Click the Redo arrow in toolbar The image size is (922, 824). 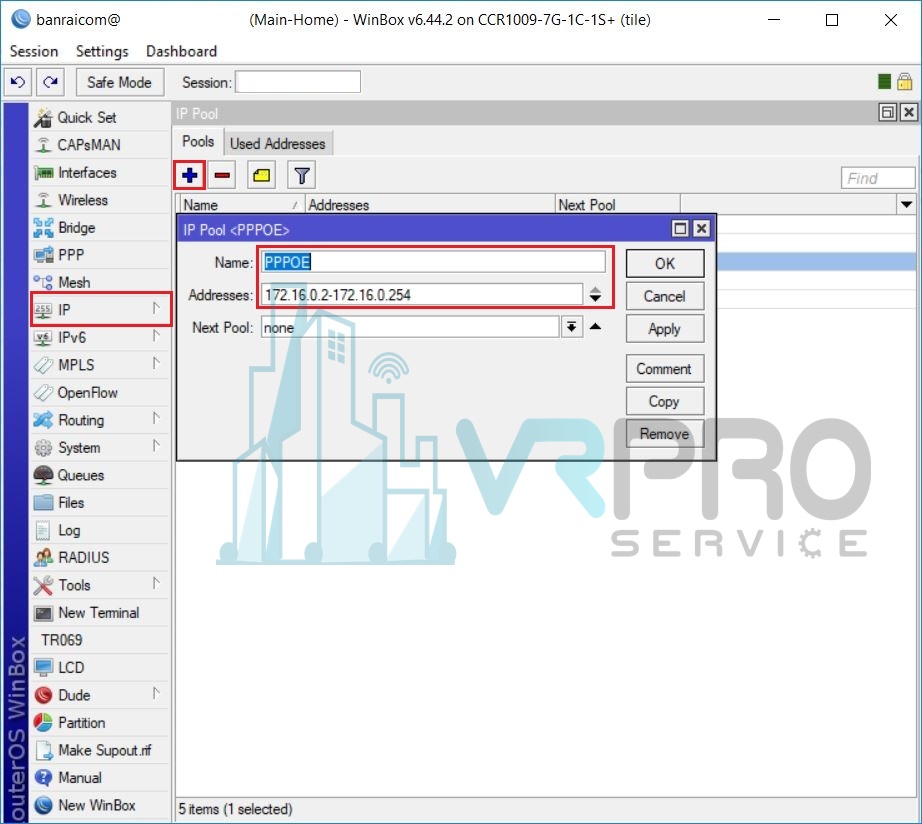click(x=51, y=82)
